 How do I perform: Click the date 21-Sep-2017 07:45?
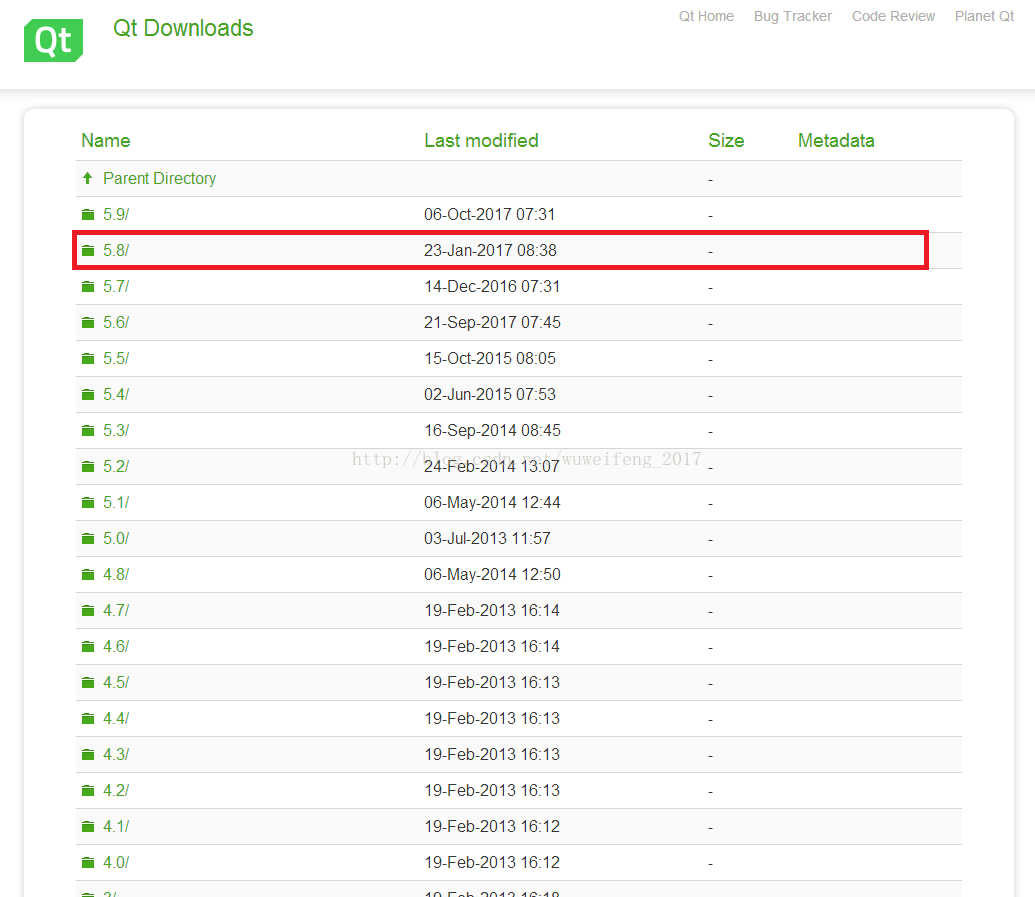click(492, 322)
